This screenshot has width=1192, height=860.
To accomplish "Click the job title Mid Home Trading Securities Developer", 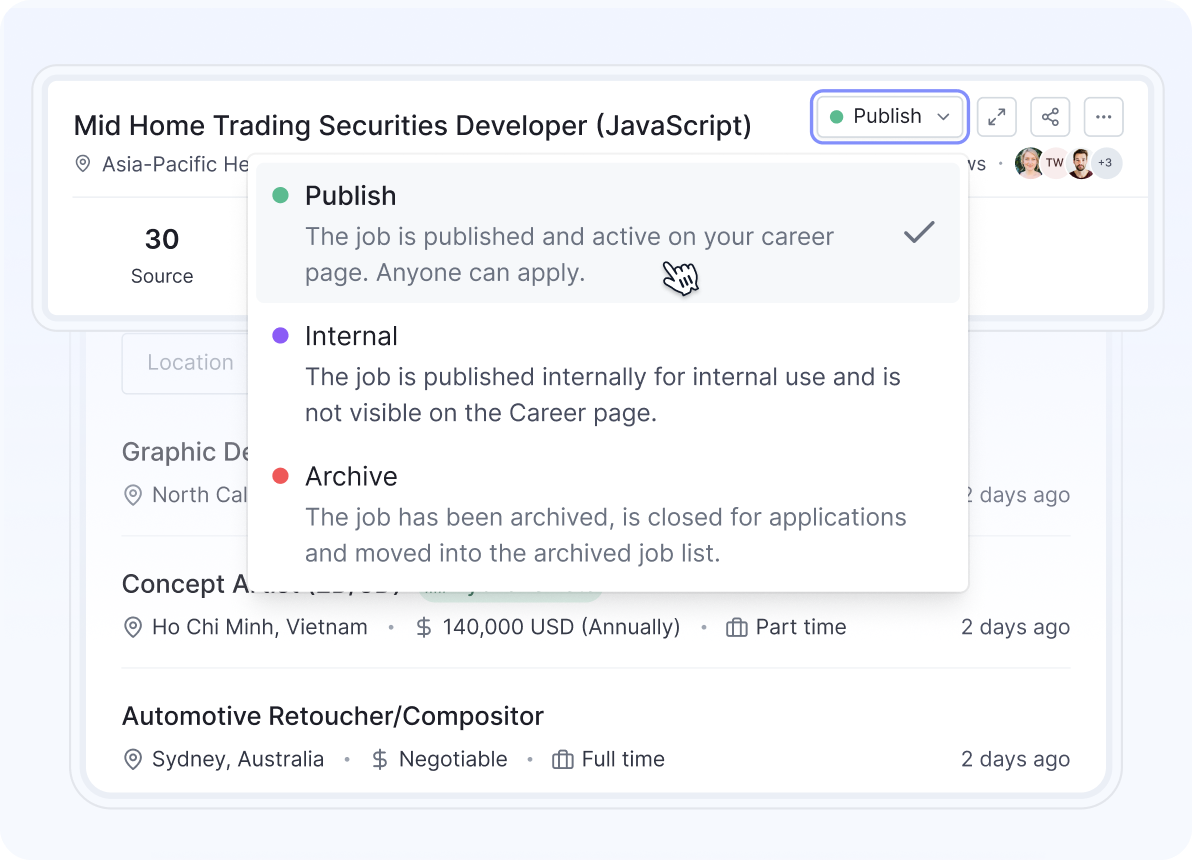I will pos(412,125).
